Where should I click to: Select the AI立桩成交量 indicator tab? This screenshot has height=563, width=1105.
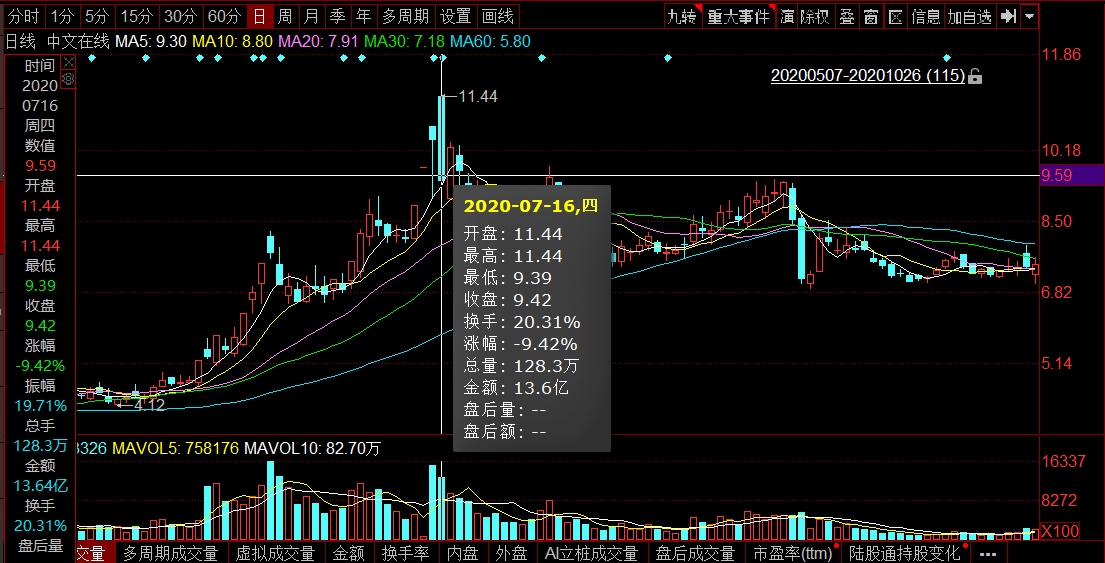(591, 553)
